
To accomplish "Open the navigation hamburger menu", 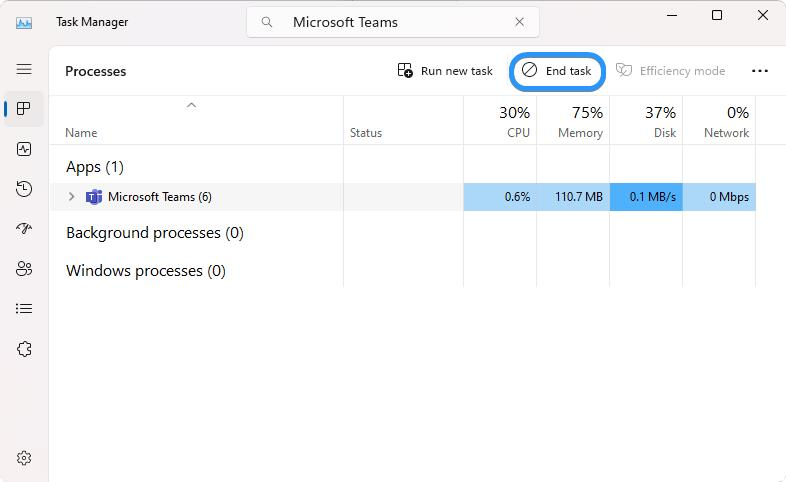I will (x=24, y=69).
